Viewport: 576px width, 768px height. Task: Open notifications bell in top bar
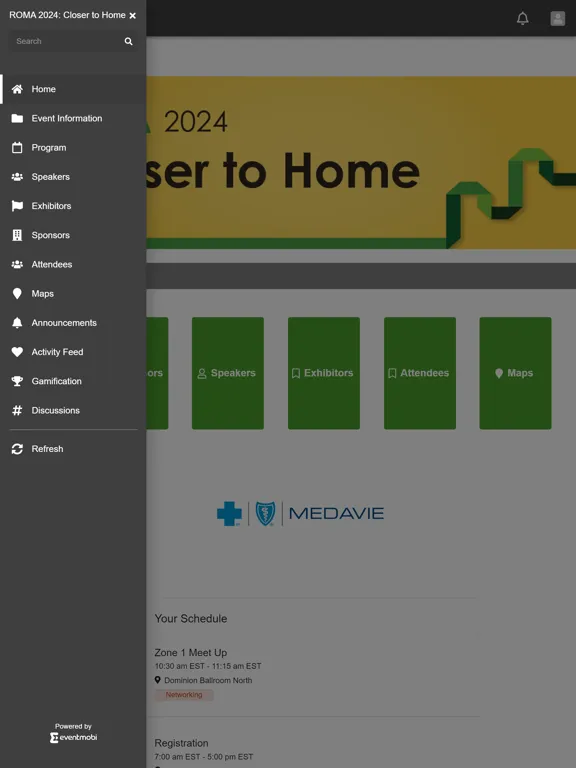523,19
